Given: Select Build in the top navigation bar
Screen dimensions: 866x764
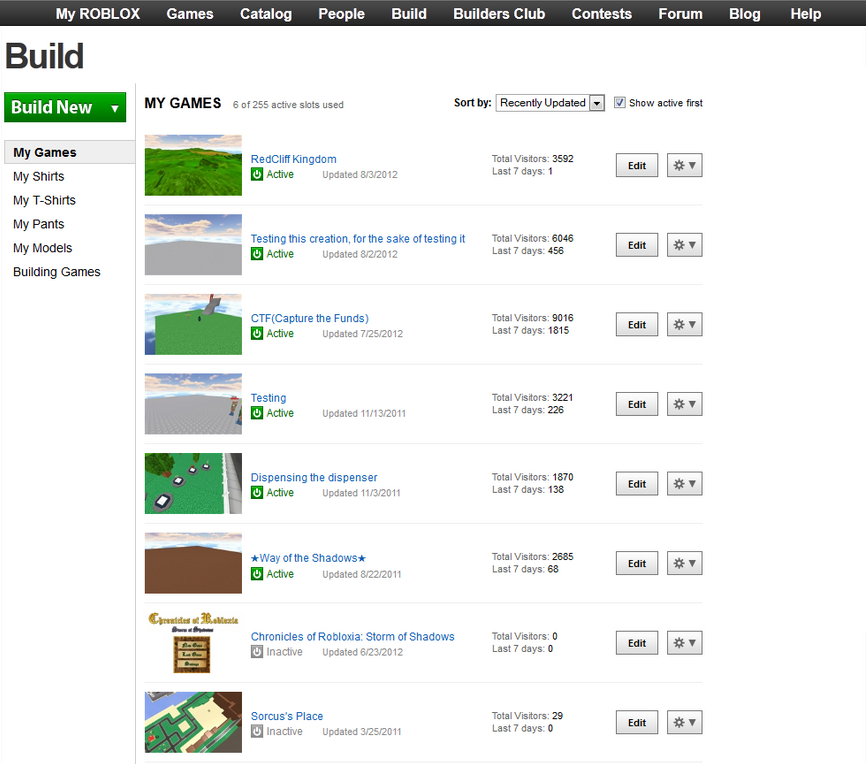Looking at the screenshot, I should click(409, 14).
